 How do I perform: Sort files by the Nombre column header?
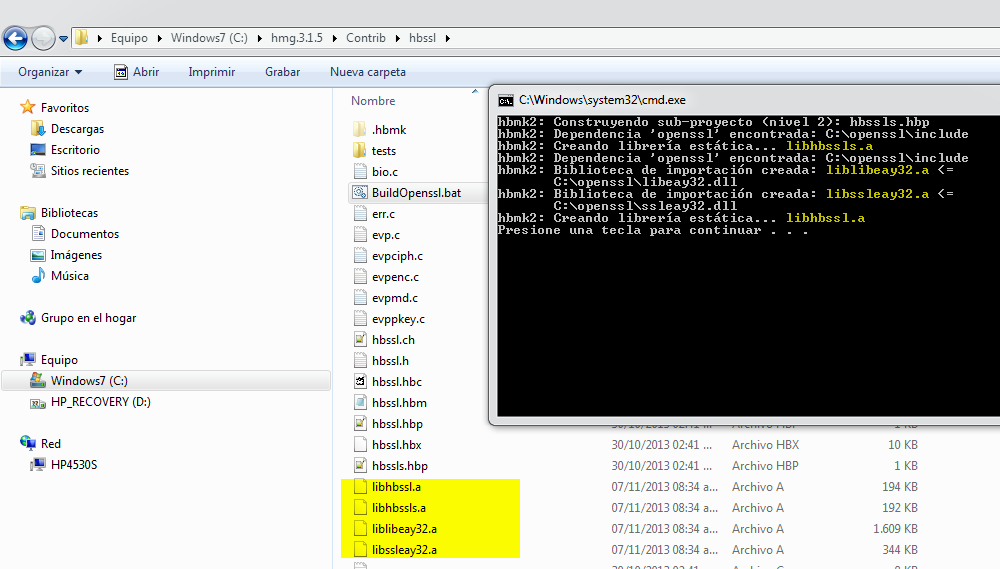373,101
